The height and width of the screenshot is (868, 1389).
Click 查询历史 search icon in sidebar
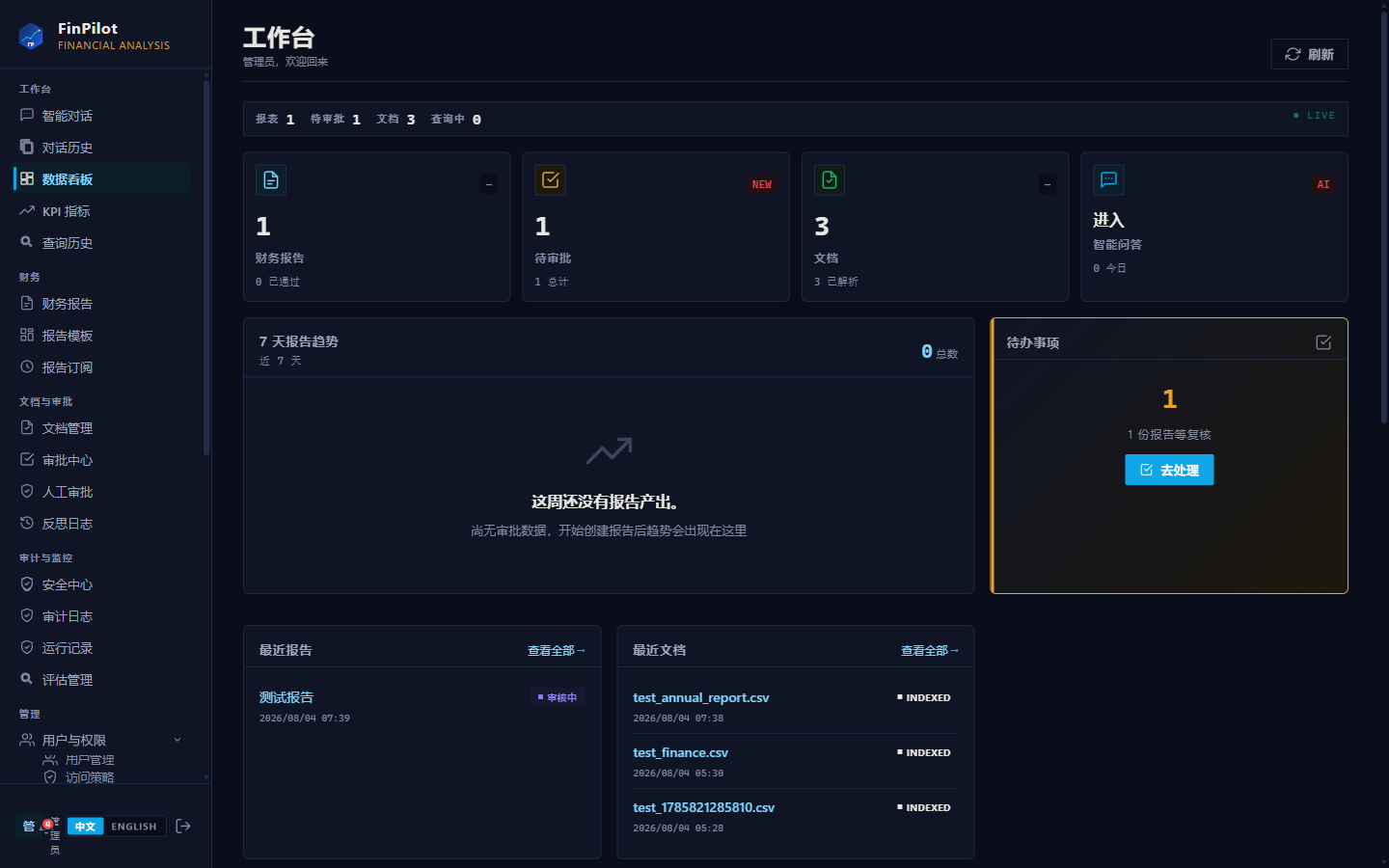point(27,242)
